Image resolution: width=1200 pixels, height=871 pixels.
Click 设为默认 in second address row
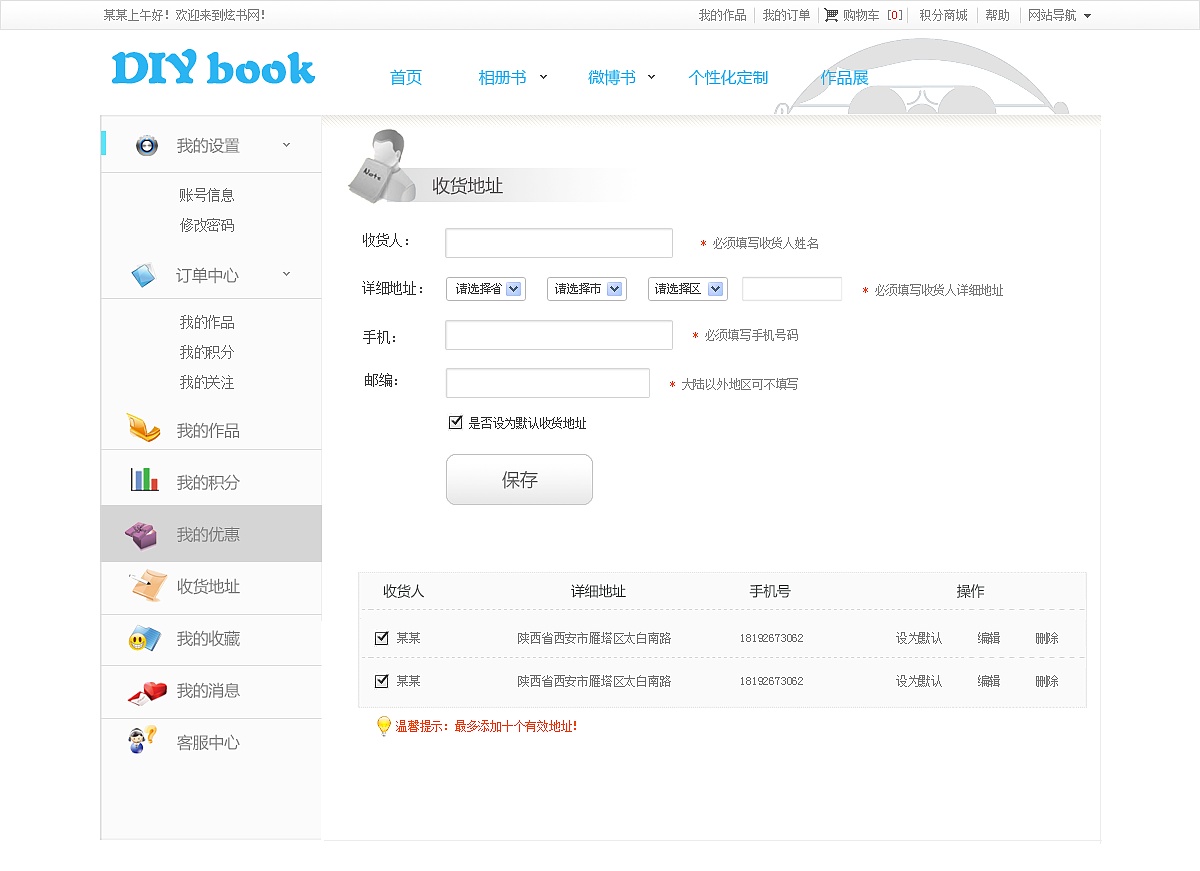919,681
